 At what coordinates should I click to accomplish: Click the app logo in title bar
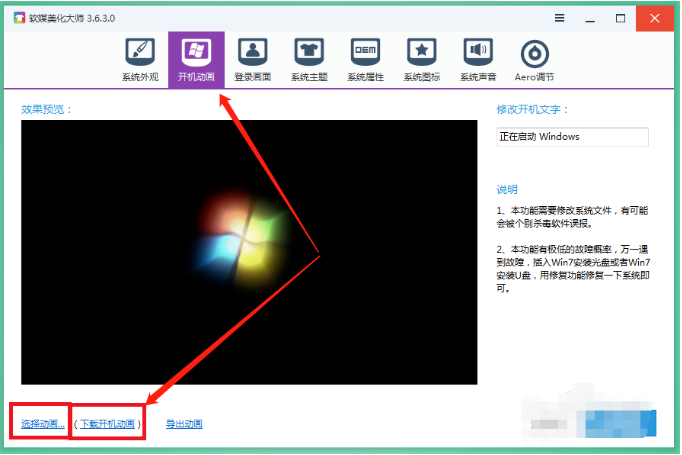[19, 18]
